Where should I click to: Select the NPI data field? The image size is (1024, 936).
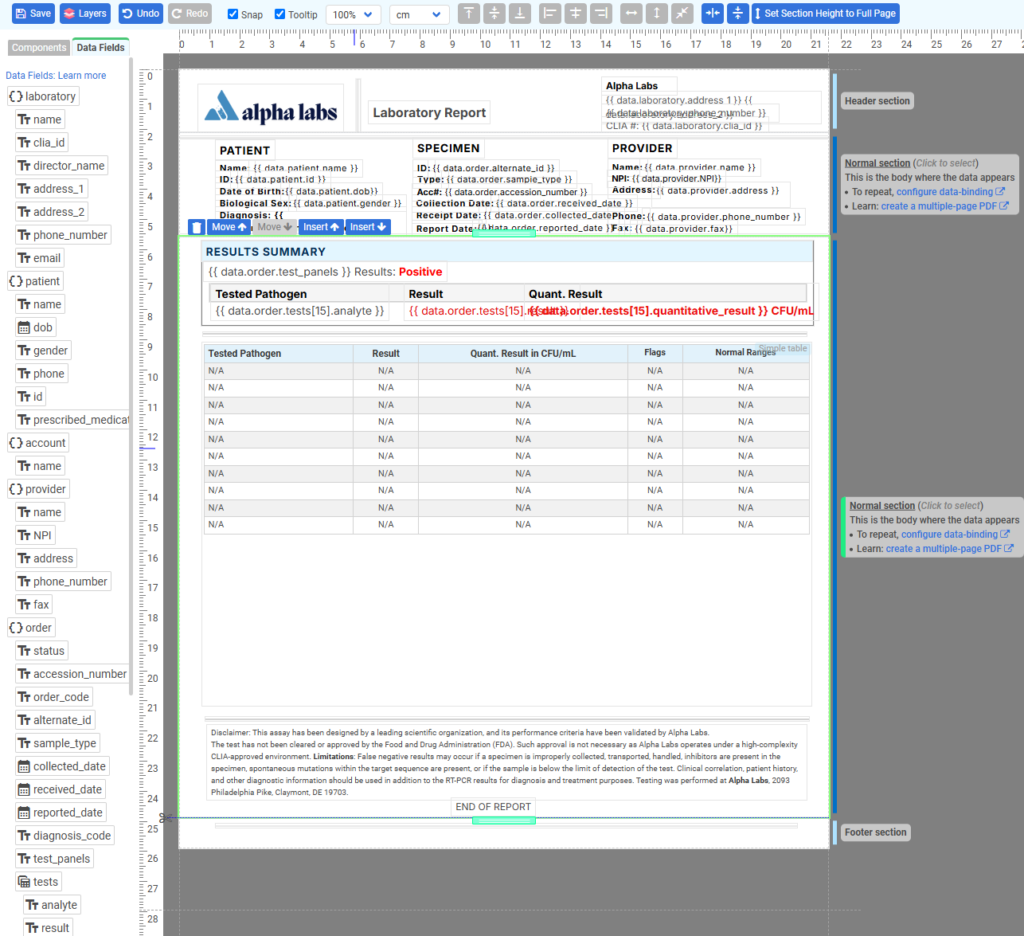coord(35,535)
